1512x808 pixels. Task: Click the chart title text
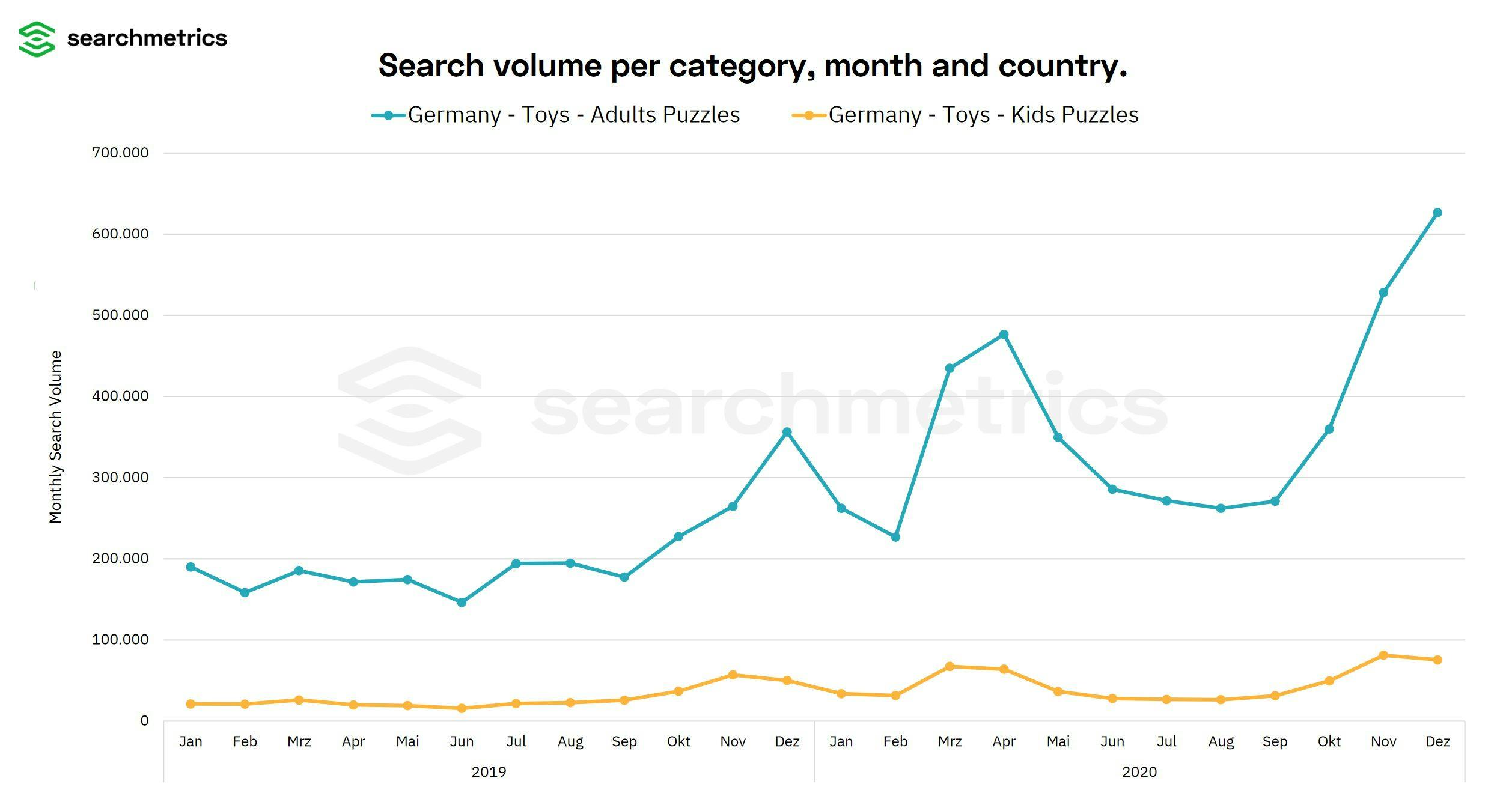[752, 65]
